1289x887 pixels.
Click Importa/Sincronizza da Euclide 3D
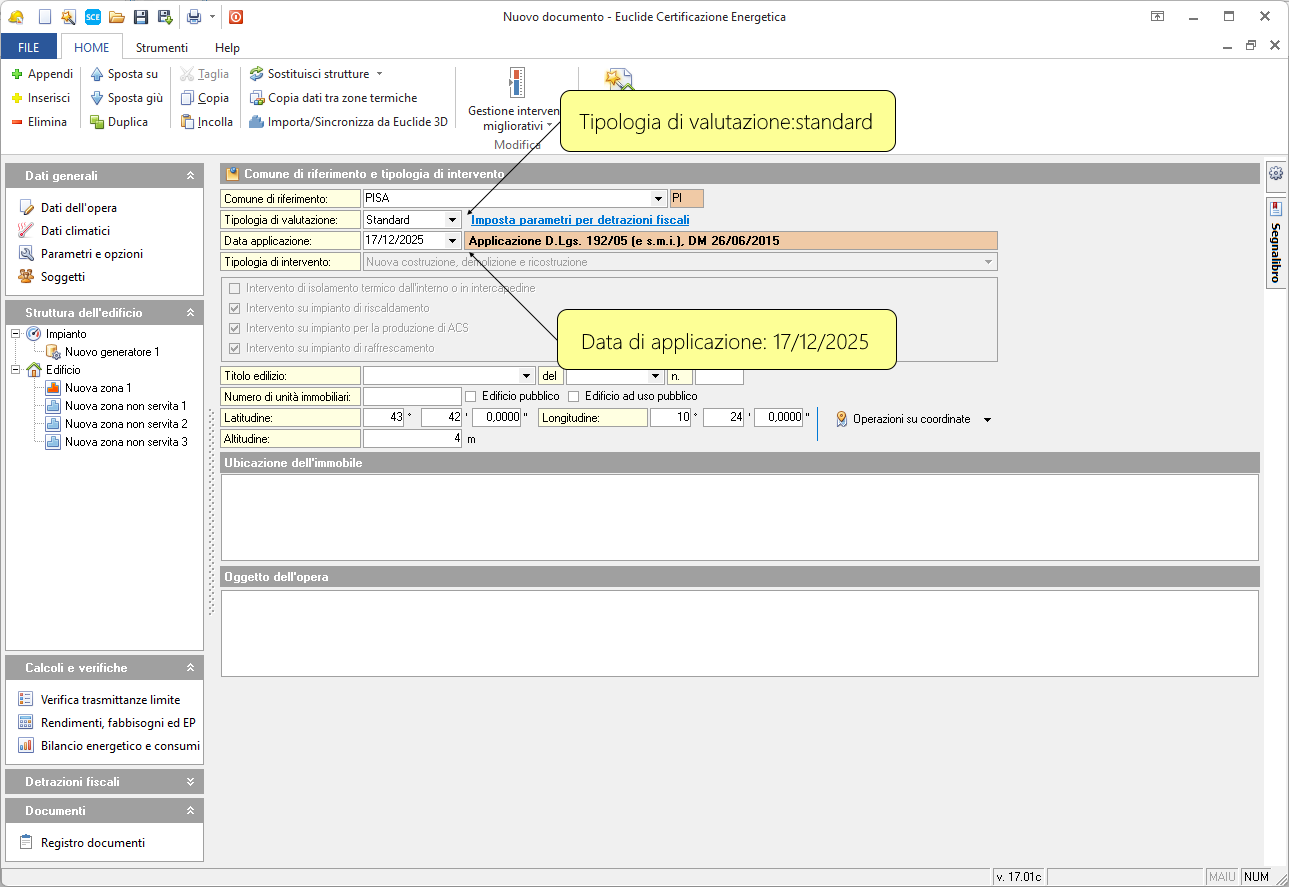348,122
